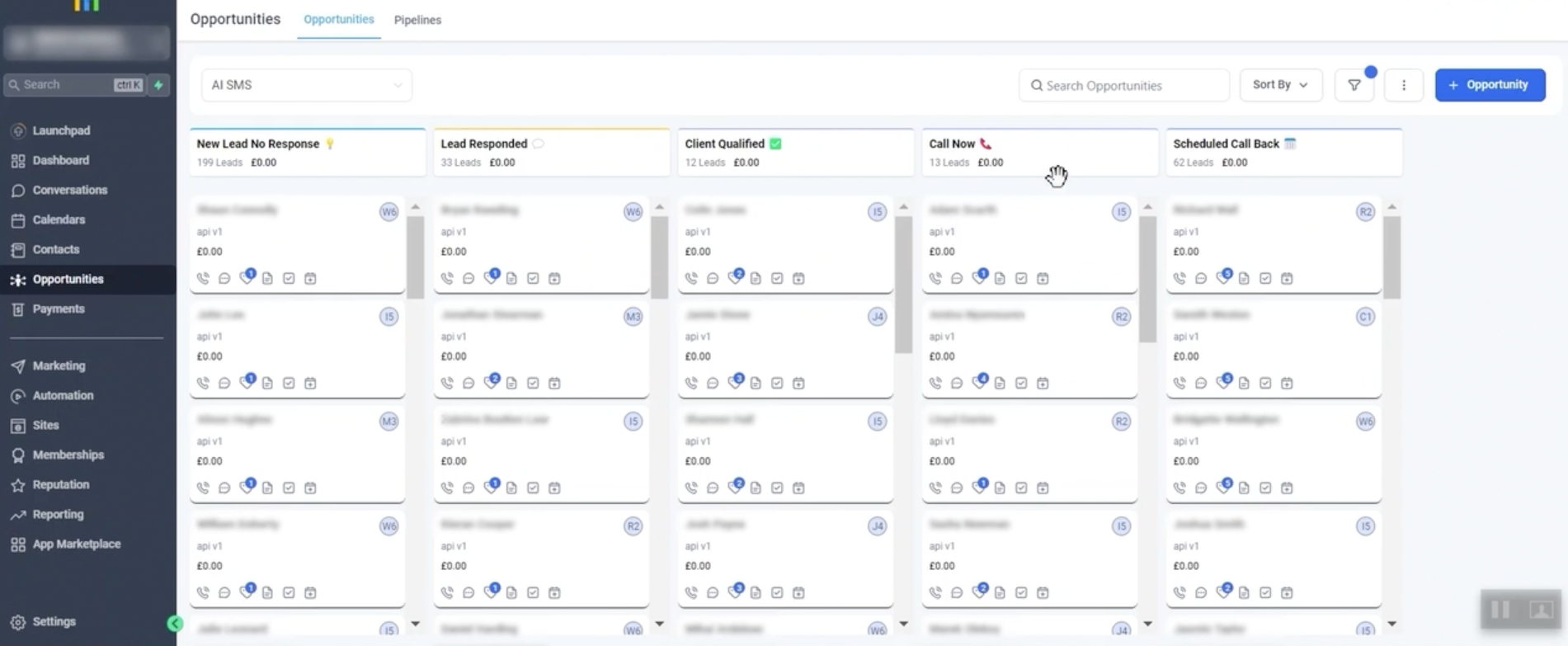The image size is (1568, 646).
Task: Focus the sidebar Search box
Action: pos(76,84)
